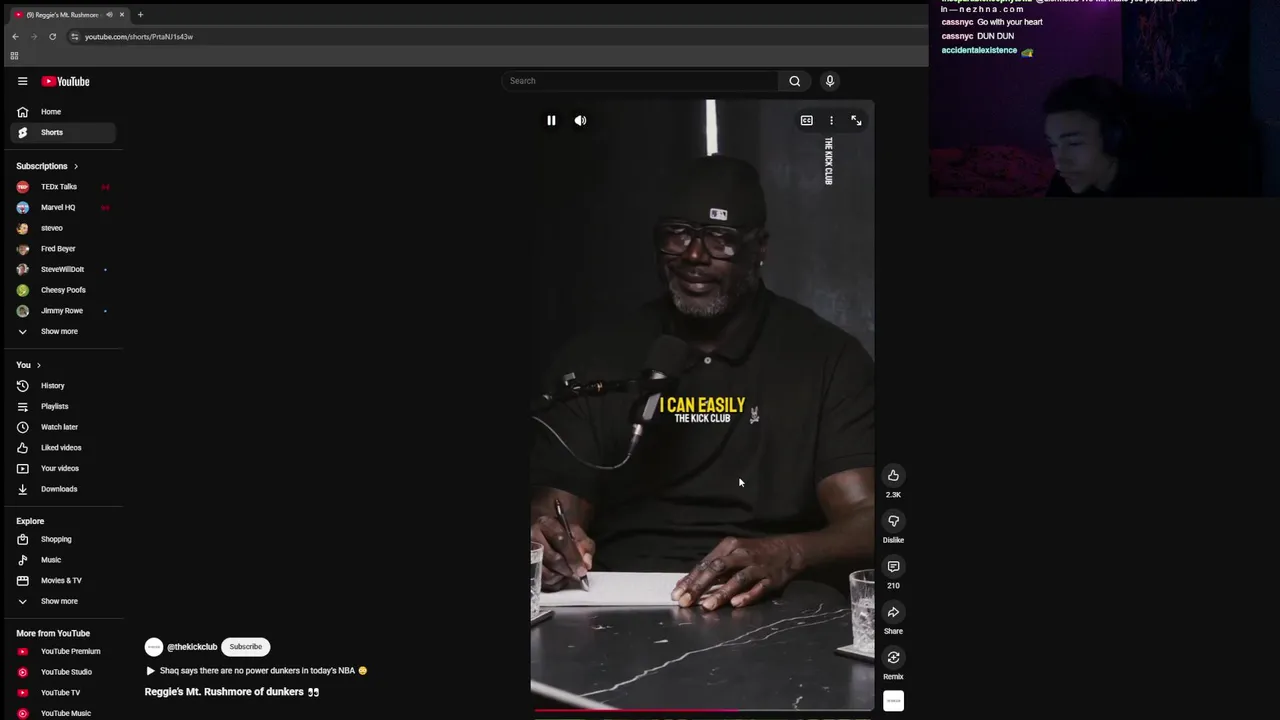Open YouTube Premium

(x=63, y=651)
